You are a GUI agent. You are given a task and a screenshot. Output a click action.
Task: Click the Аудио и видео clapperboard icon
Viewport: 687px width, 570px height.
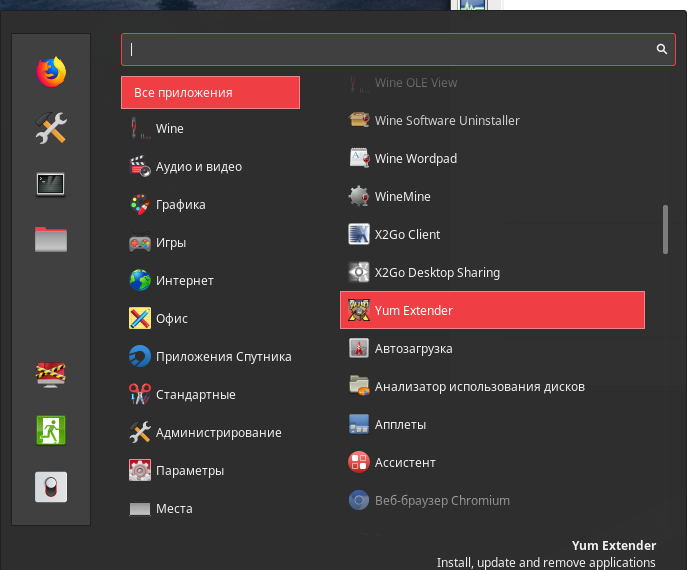[140, 166]
